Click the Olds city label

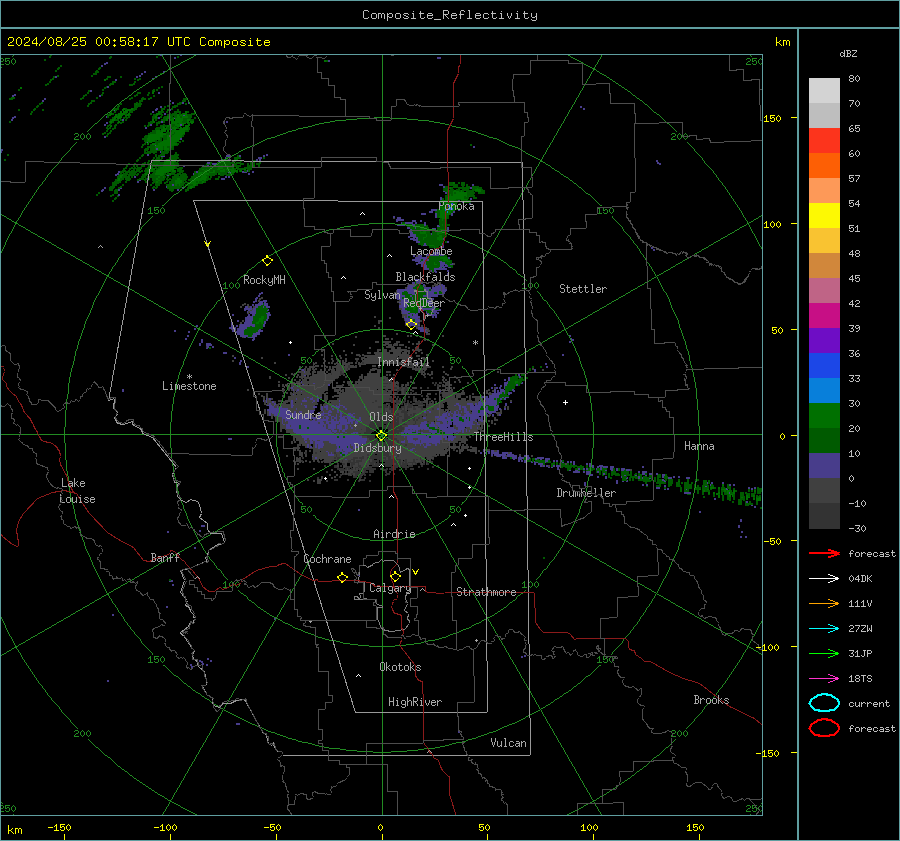click(381, 417)
